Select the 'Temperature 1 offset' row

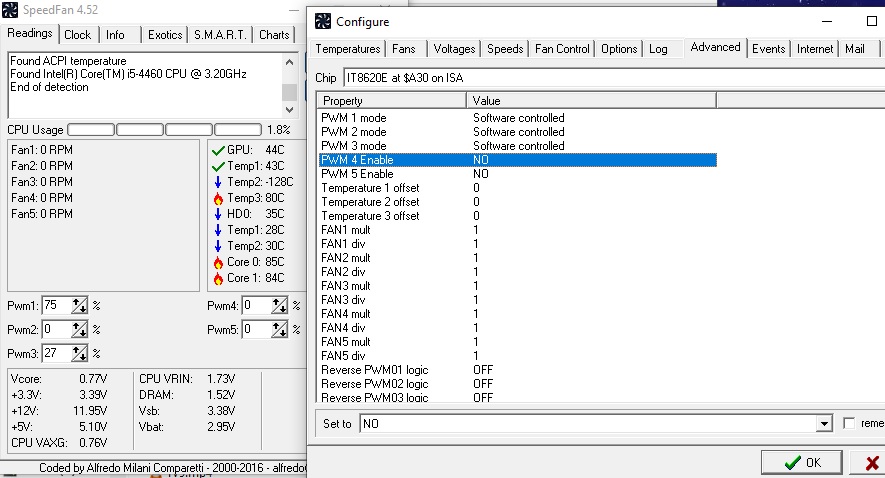(518, 188)
